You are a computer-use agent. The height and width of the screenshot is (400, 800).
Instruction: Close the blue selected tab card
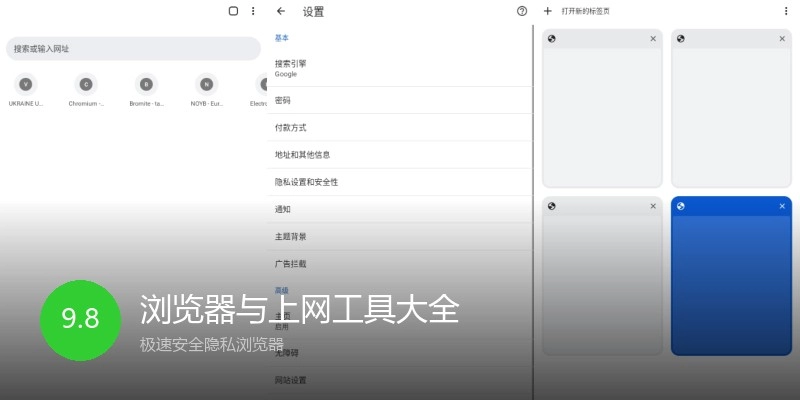(x=782, y=206)
